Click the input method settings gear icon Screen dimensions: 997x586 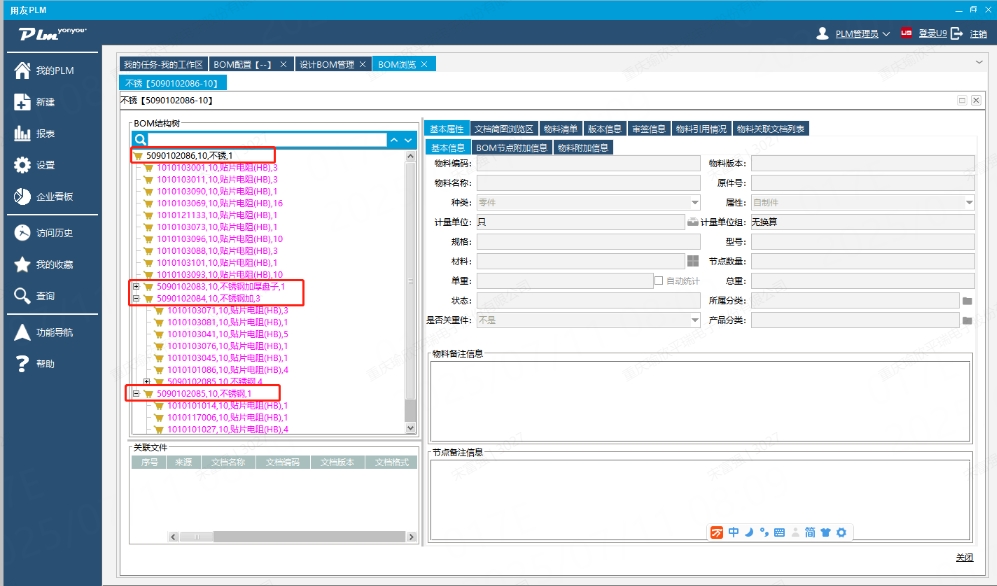[x=841, y=533]
